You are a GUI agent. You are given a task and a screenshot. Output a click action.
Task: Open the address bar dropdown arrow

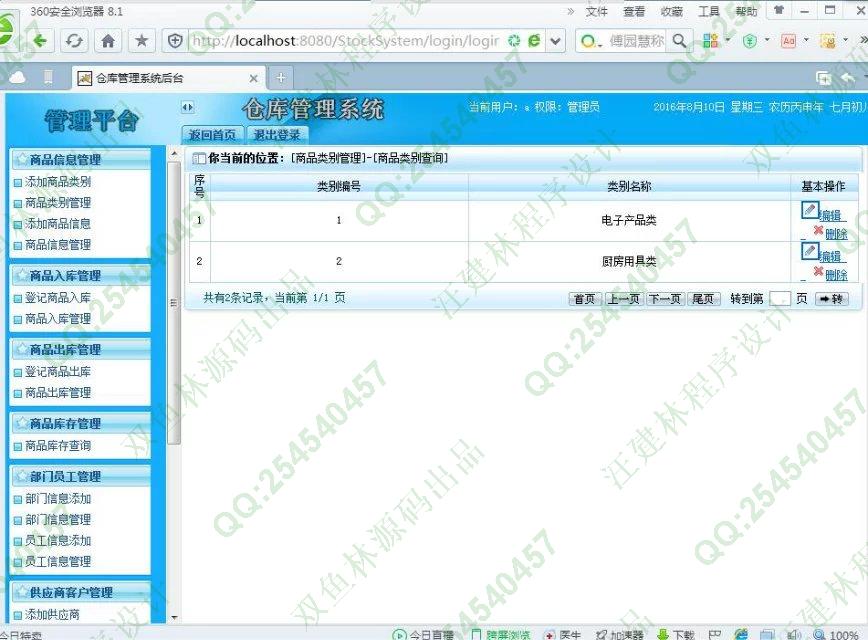(x=555, y=41)
